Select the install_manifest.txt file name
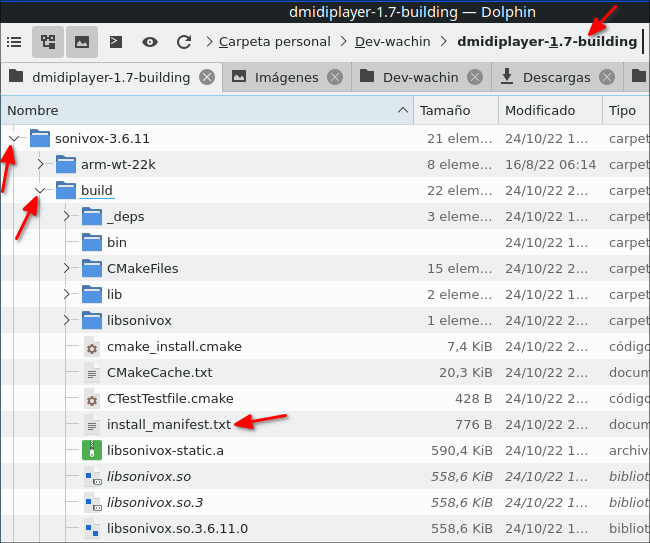 pyautogui.click(x=169, y=424)
